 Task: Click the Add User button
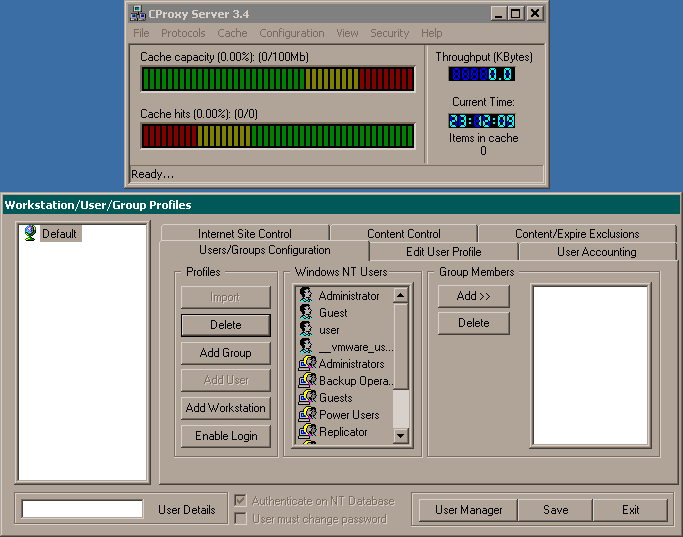(226, 380)
